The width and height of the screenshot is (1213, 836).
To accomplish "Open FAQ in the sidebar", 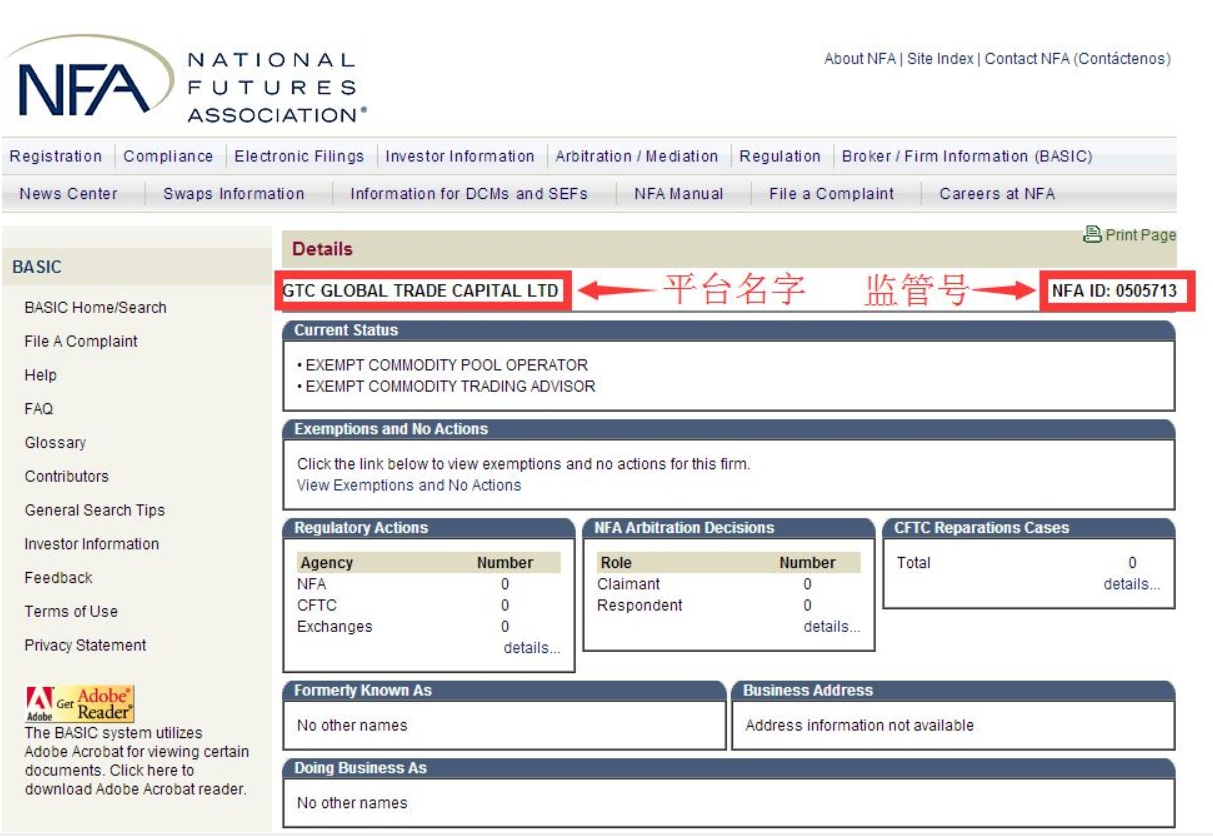I will (39, 409).
